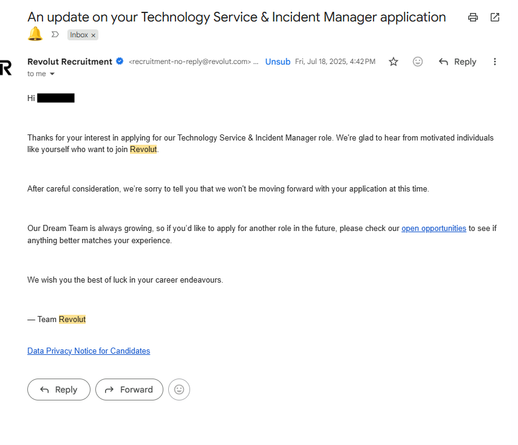This screenshot has width=518, height=445.
Task: Expand the "to me" recipient details arrow
Action: pos(52,74)
